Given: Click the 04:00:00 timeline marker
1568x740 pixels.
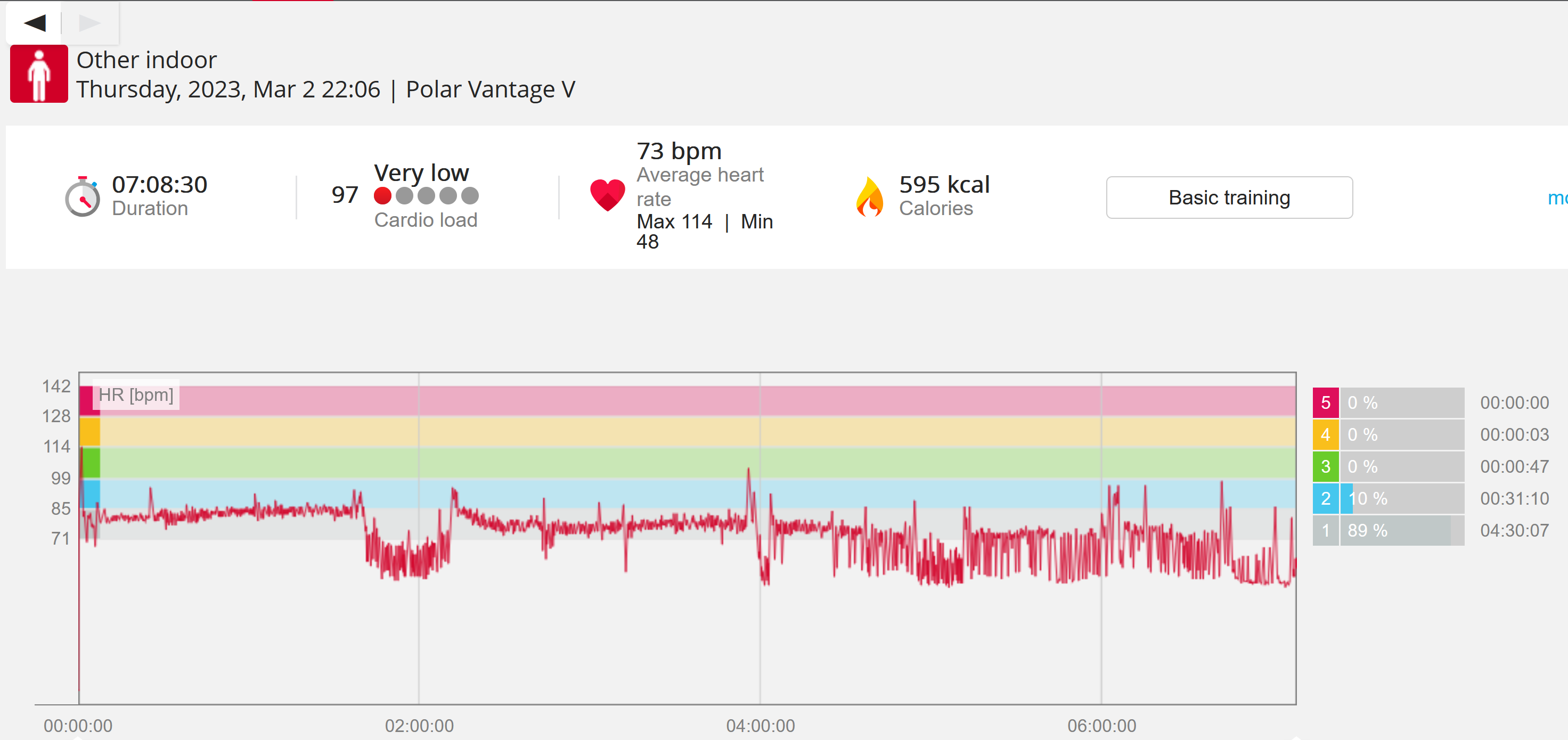Looking at the screenshot, I should point(761,726).
